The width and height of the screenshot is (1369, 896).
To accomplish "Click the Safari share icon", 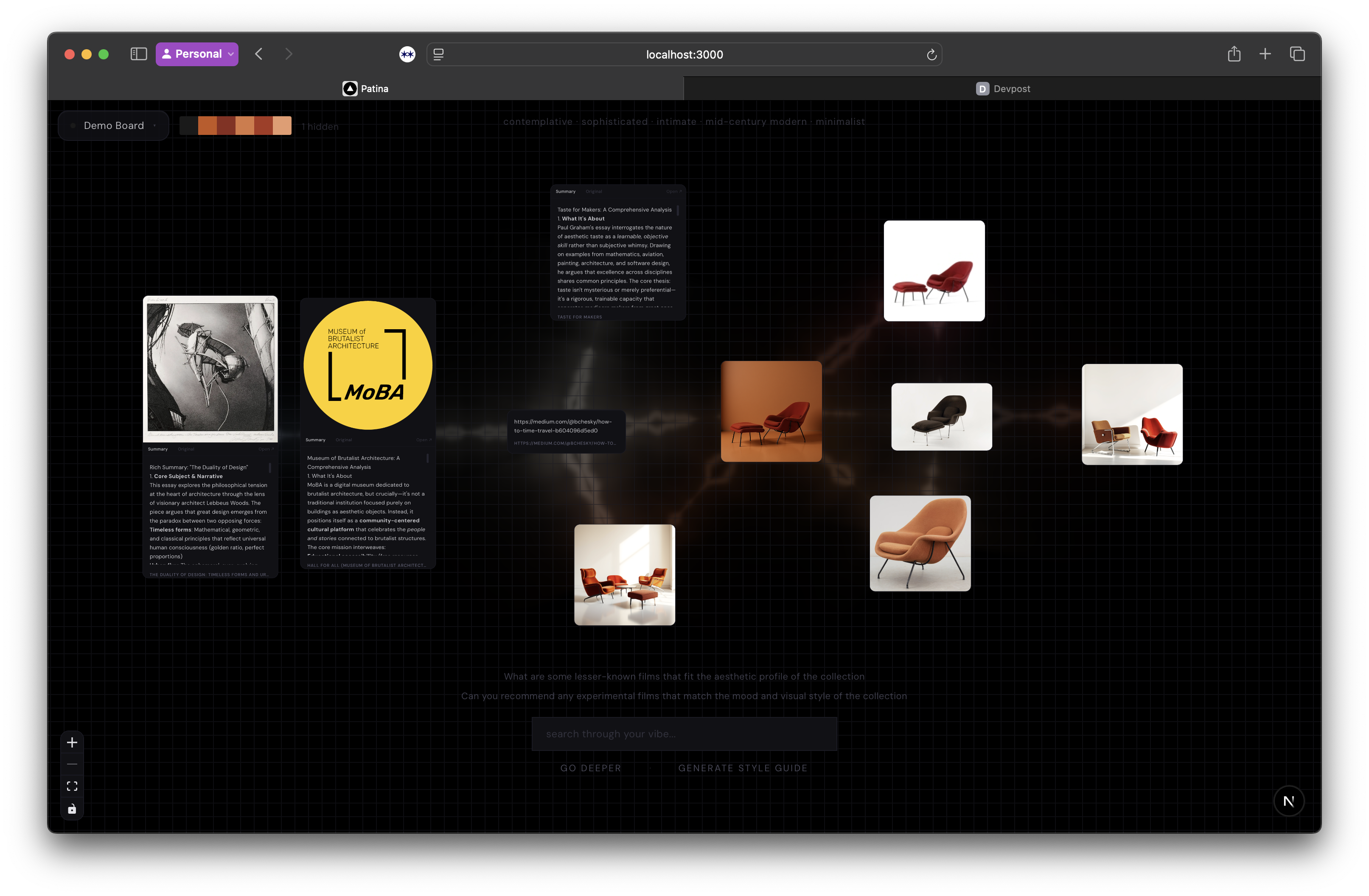I will (x=1234, y=54).
